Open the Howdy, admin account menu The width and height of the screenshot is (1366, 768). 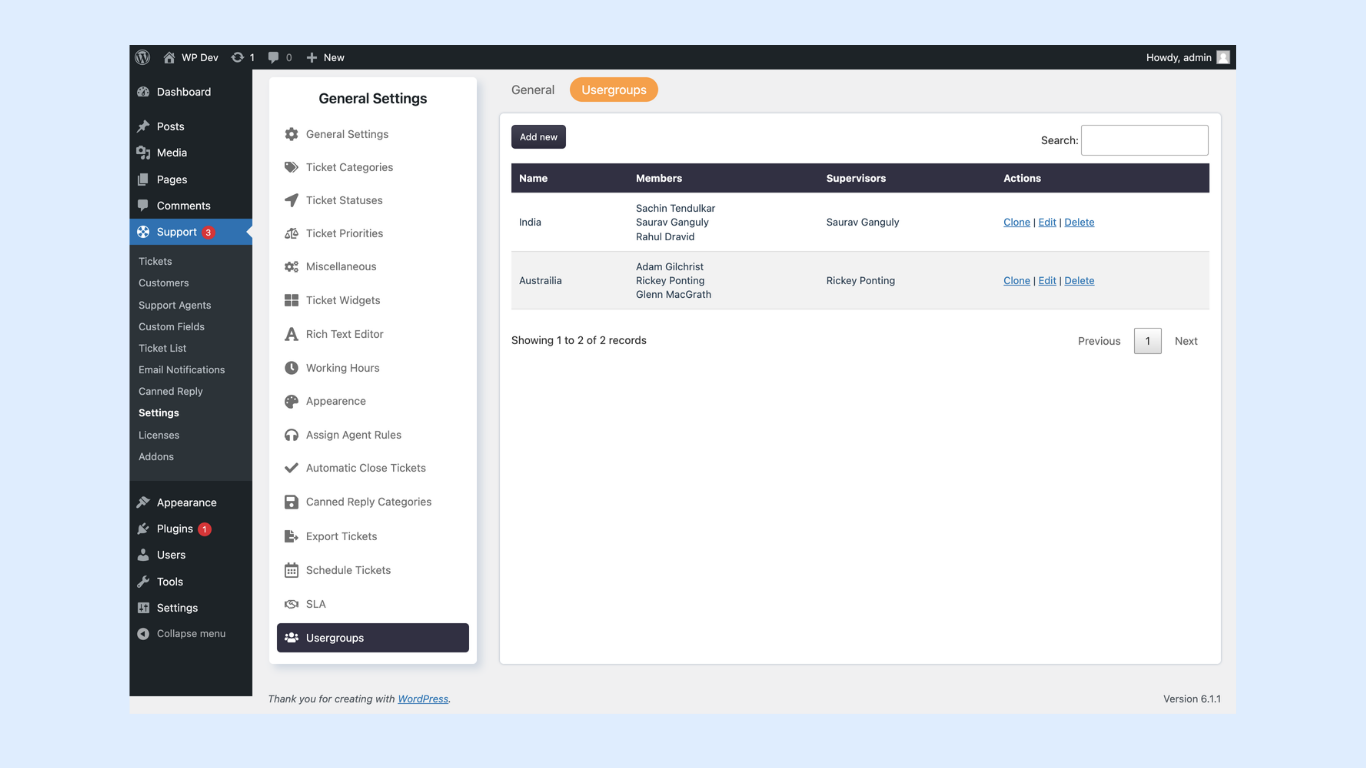coord(1187,58)
